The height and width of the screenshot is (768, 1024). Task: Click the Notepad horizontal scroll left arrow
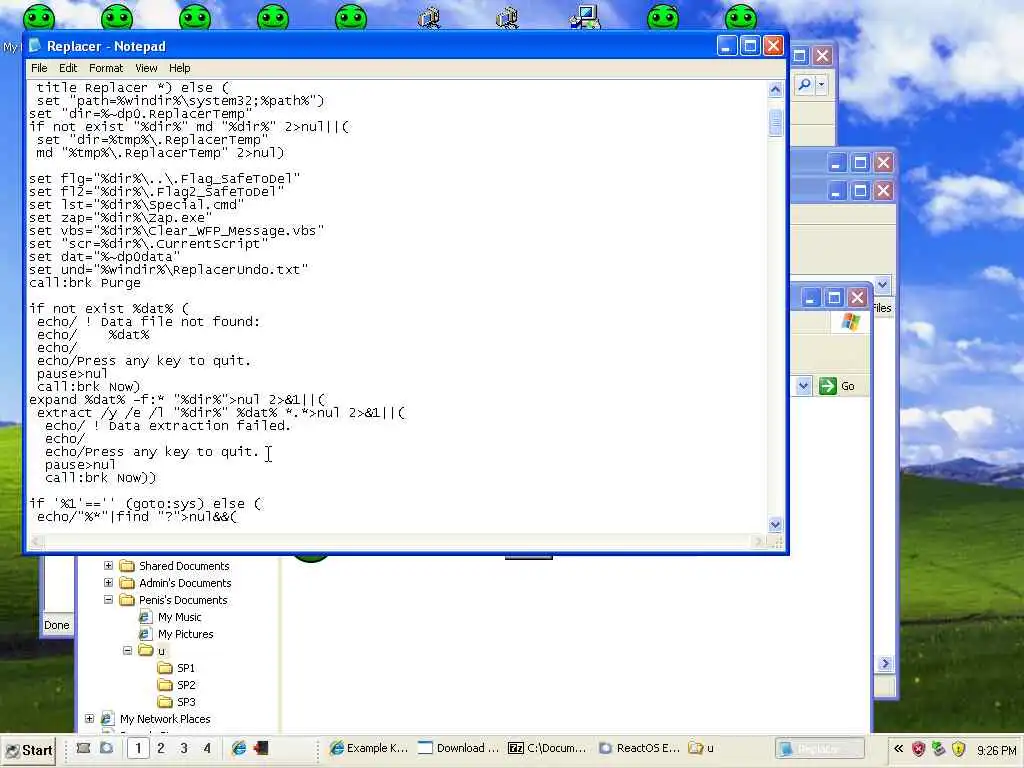point(37,541)
